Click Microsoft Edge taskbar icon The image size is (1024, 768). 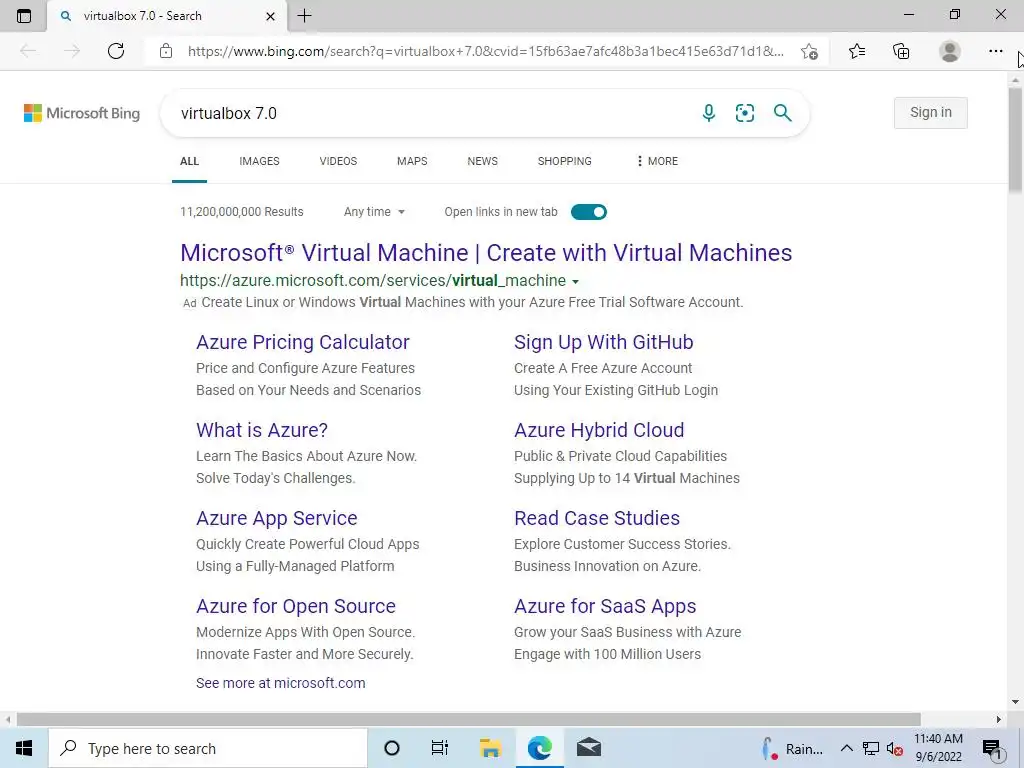tap(539, 748)
